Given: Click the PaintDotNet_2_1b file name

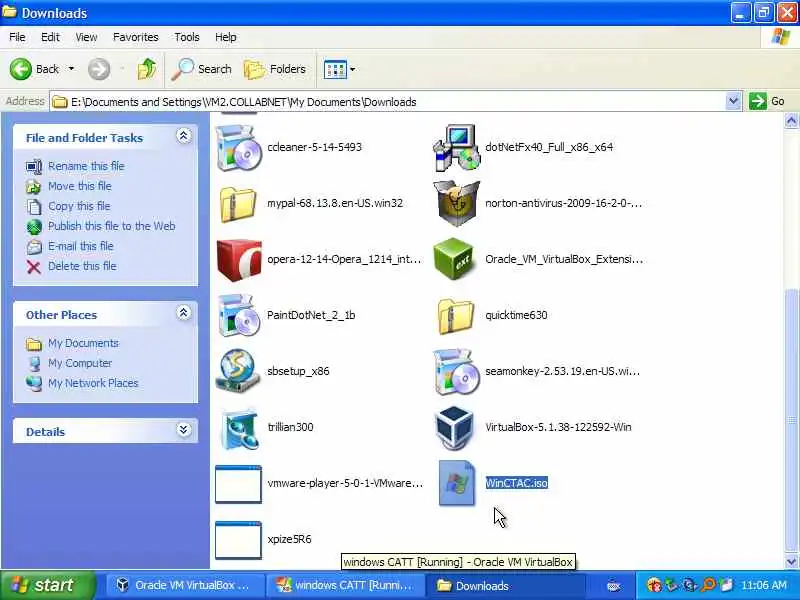Looking at the screenshot, I should 311,315.
